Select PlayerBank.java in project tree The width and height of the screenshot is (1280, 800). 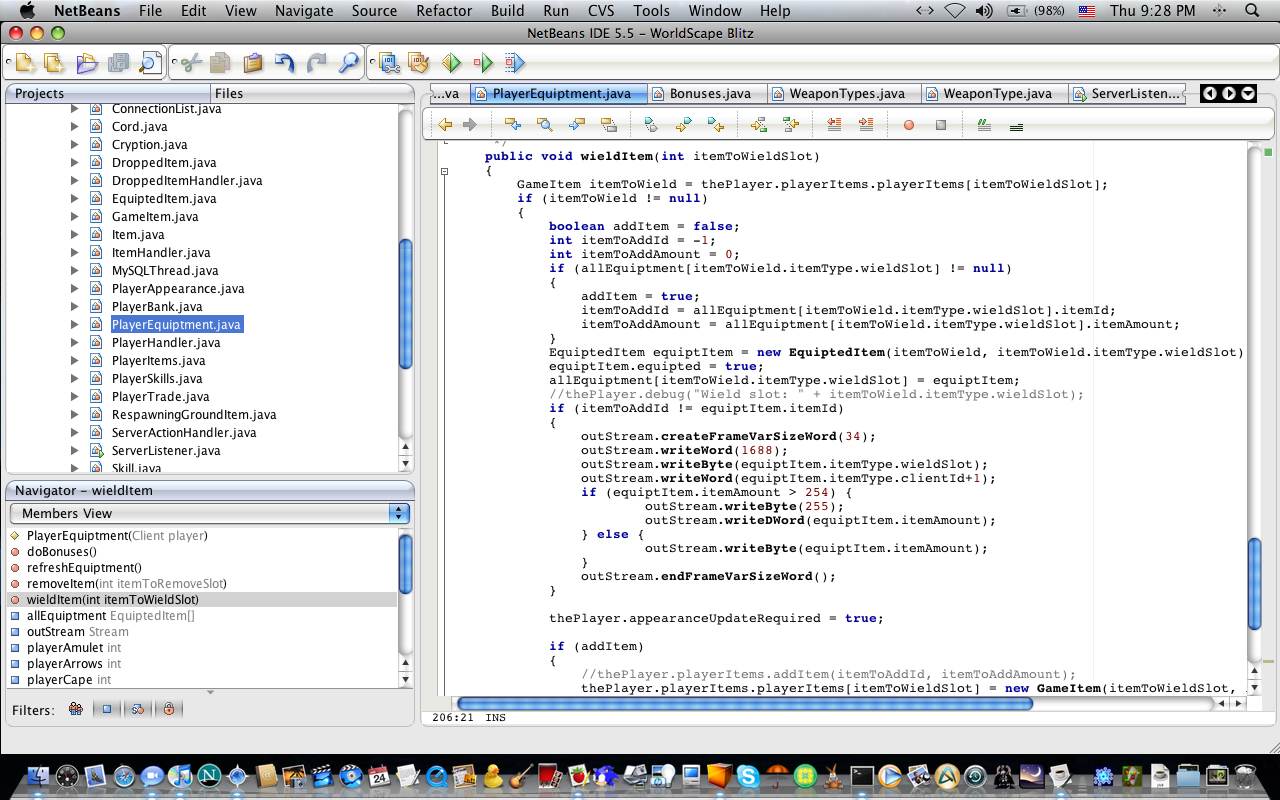[x=157, y=307]
